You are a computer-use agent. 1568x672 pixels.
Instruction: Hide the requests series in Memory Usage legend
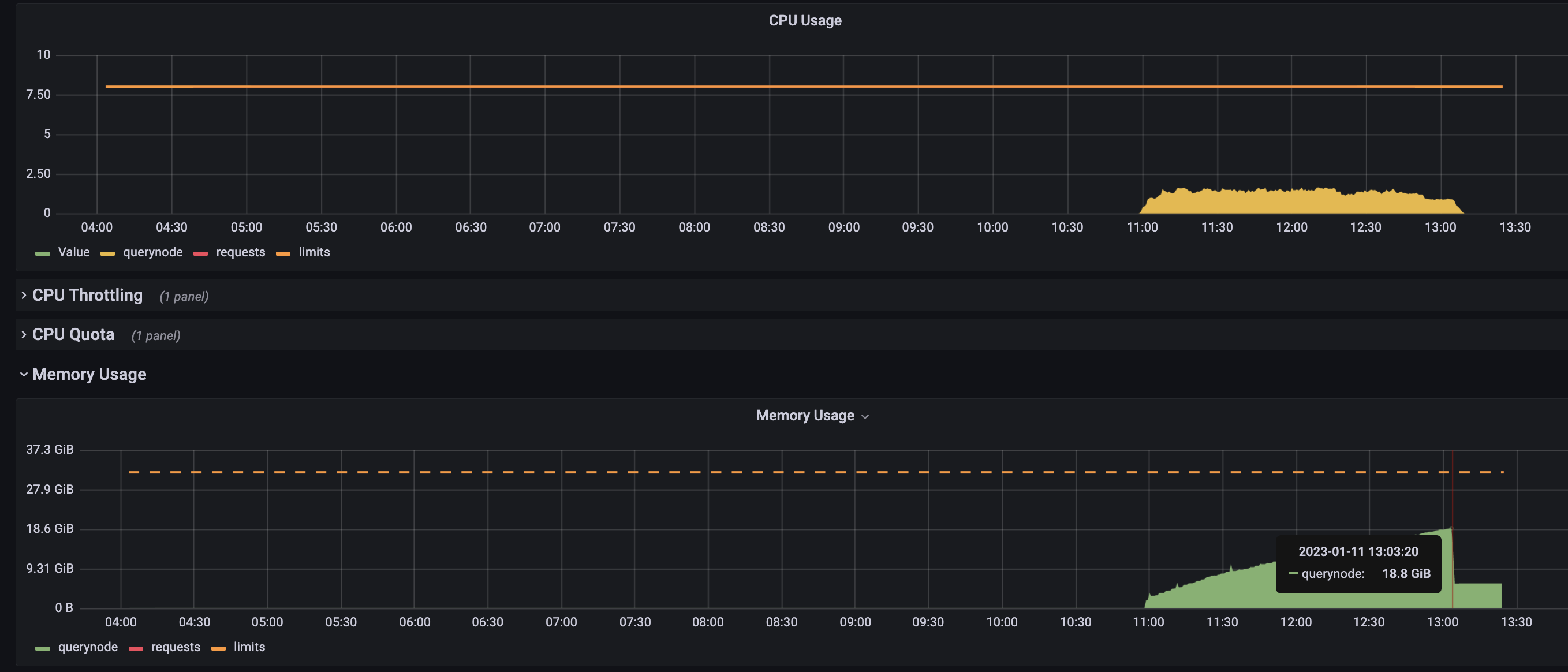coord(176,647)
